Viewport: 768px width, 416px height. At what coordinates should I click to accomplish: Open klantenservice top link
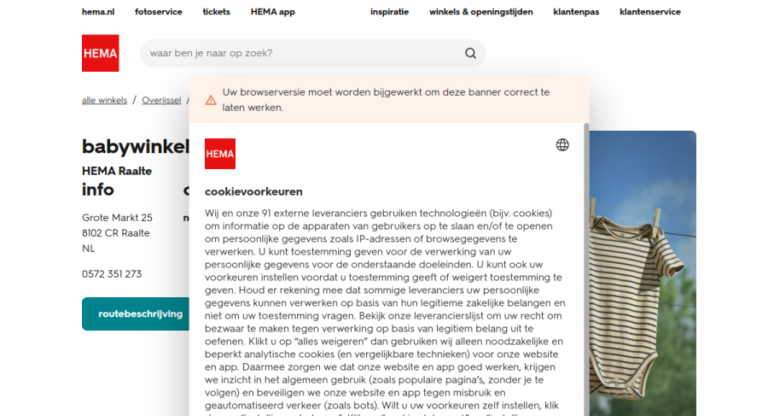pyautogui.click(x=650, y=12)
